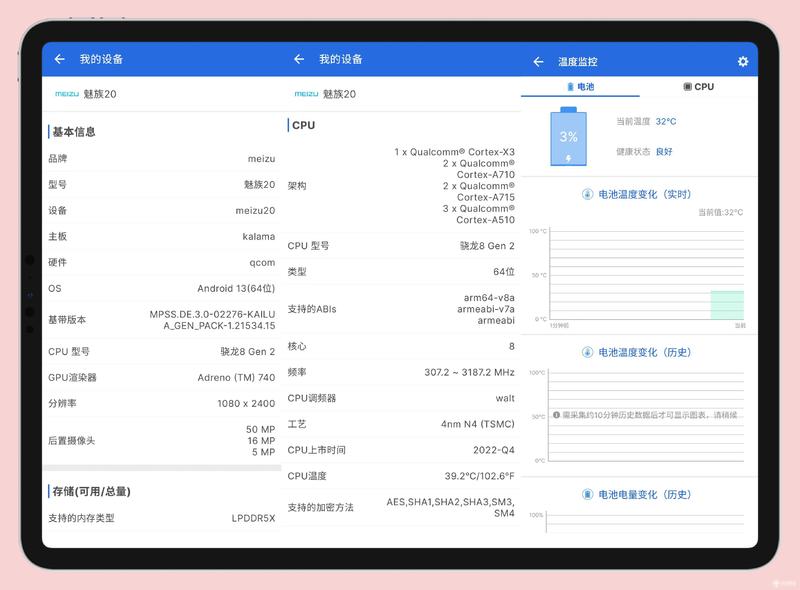The image size is (800, 590).
Task: Click the 支持的加密方法 label
Action: (320, 507)
